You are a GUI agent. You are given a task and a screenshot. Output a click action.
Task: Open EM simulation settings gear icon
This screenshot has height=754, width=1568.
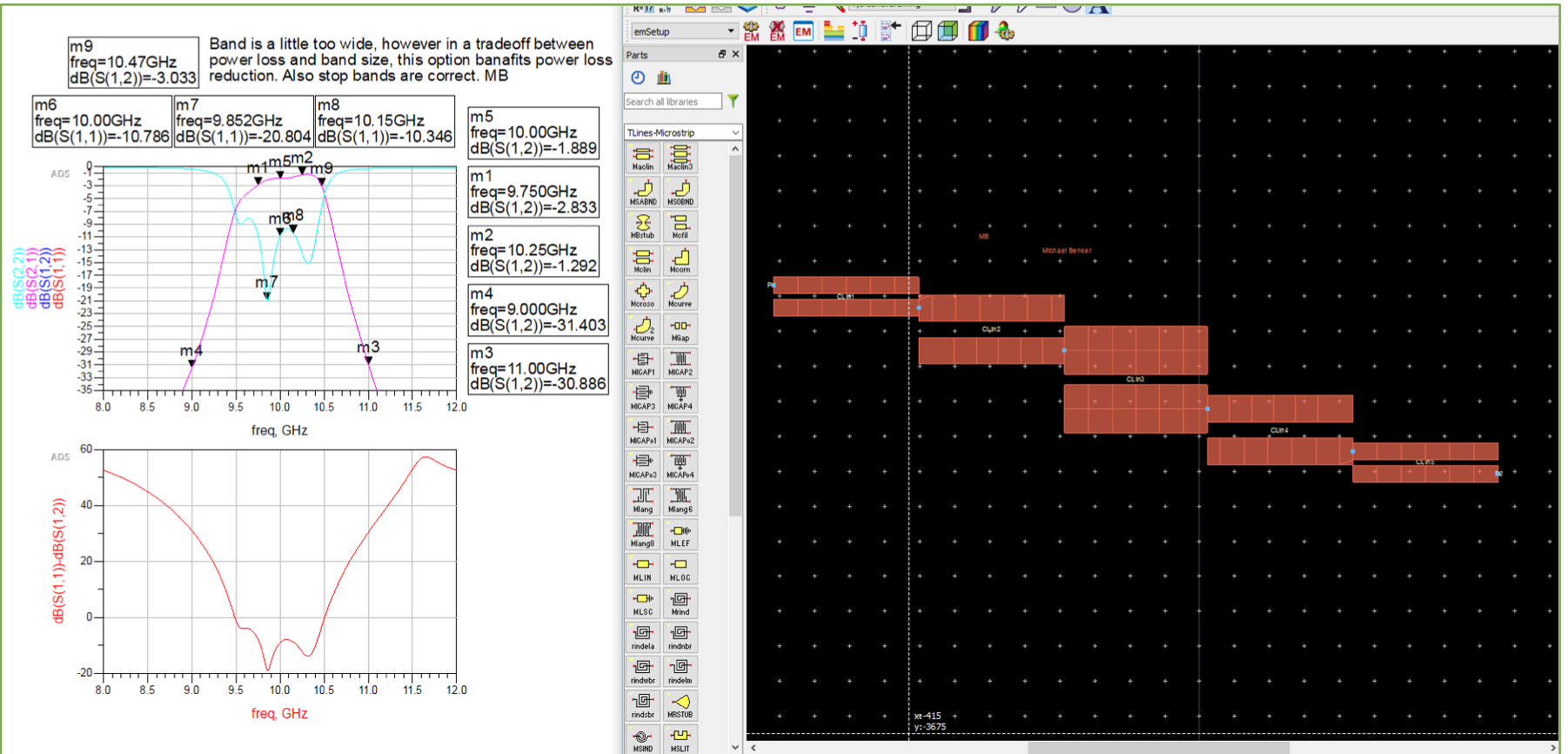[x=752, y=31]
